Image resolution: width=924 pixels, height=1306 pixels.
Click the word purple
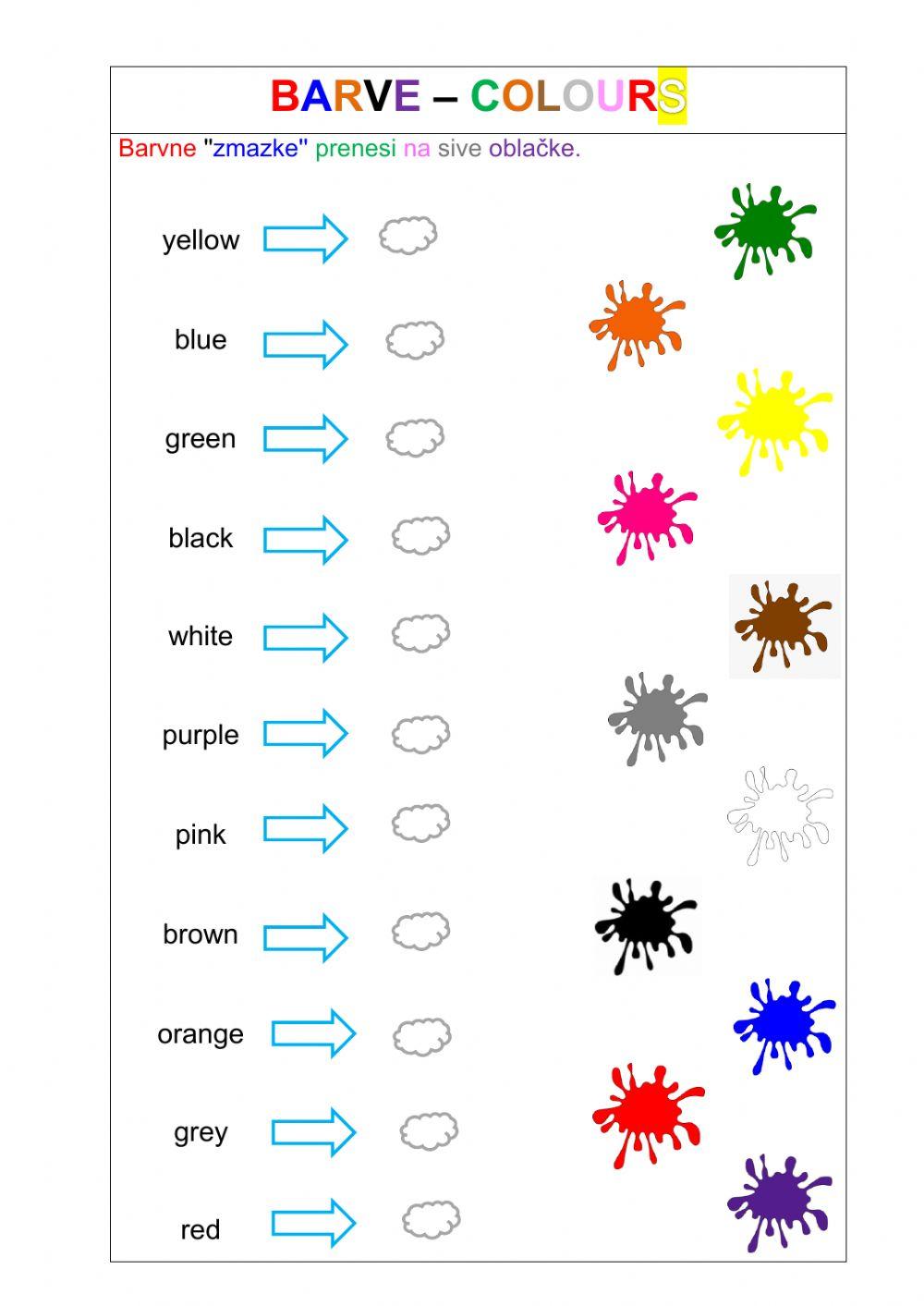(x=201, y=736)
